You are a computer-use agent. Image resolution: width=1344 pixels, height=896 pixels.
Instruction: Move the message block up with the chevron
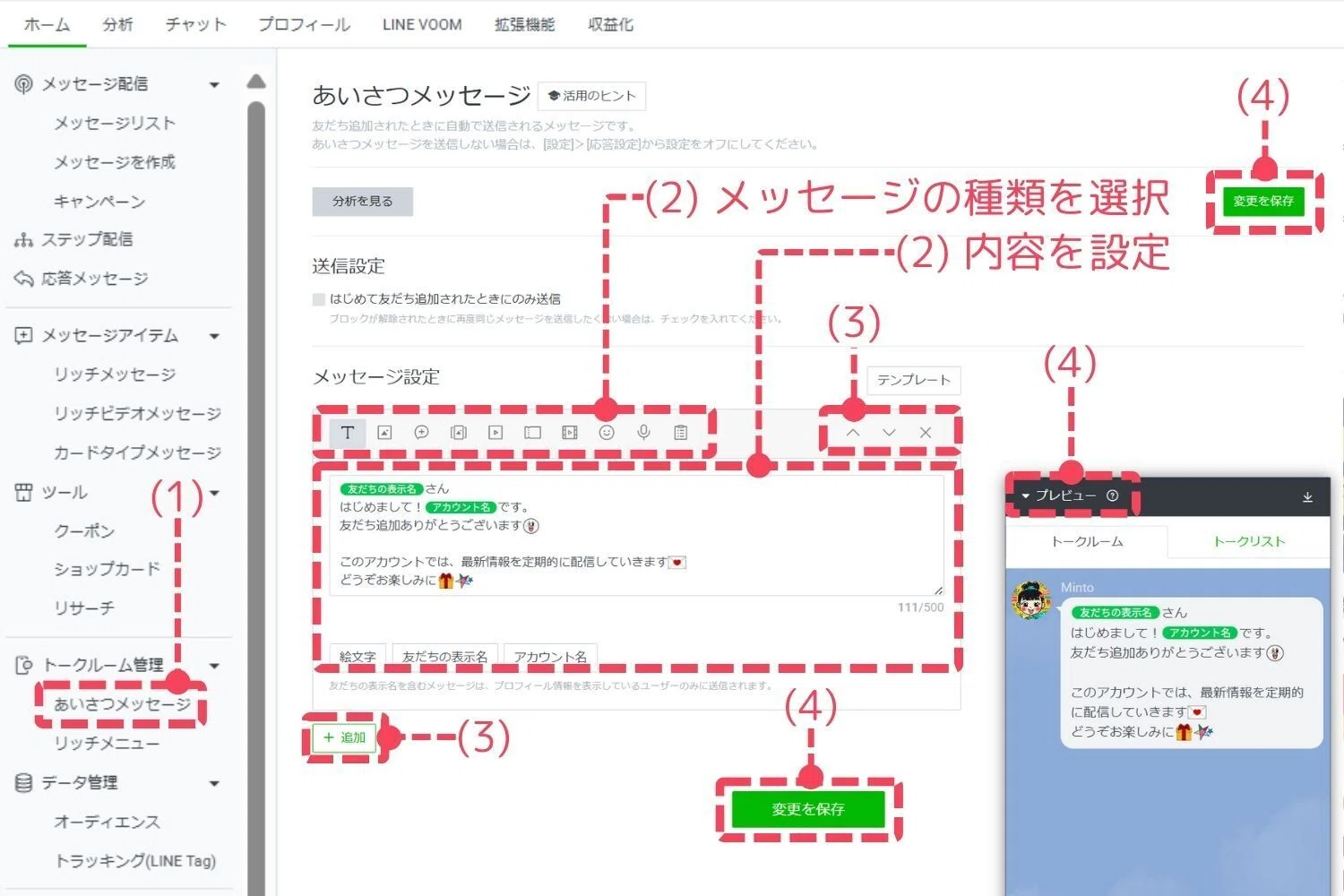click(853, 433)
